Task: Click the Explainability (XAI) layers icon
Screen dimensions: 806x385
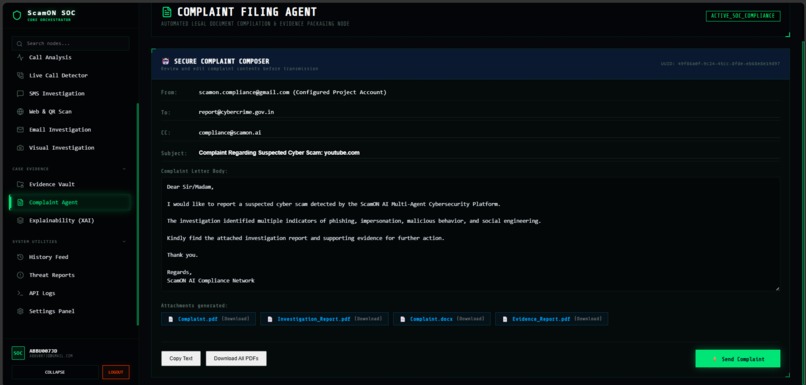Action: tap(20, 221)
